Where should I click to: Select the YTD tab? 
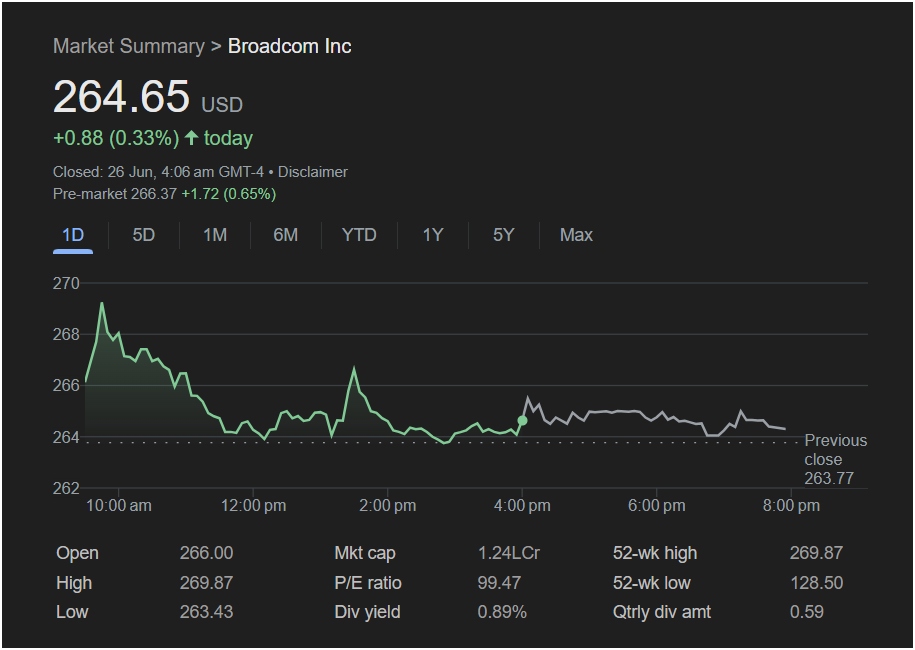point(359,235)
